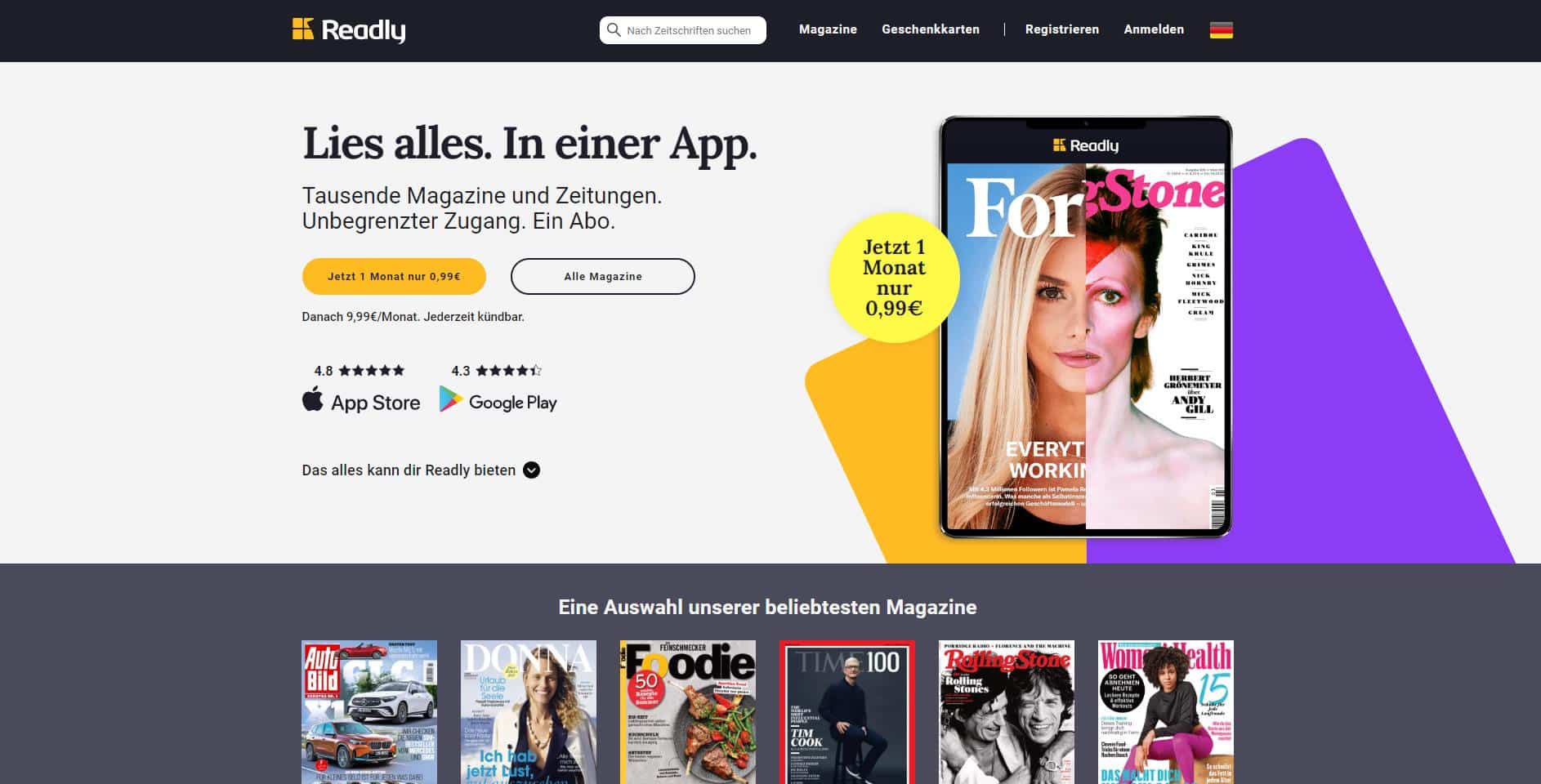This screenshot has height=784, width=1541.
Task: Open 'Das alles kann dir Readly bieten' link
Action: (x=421, y=470)
